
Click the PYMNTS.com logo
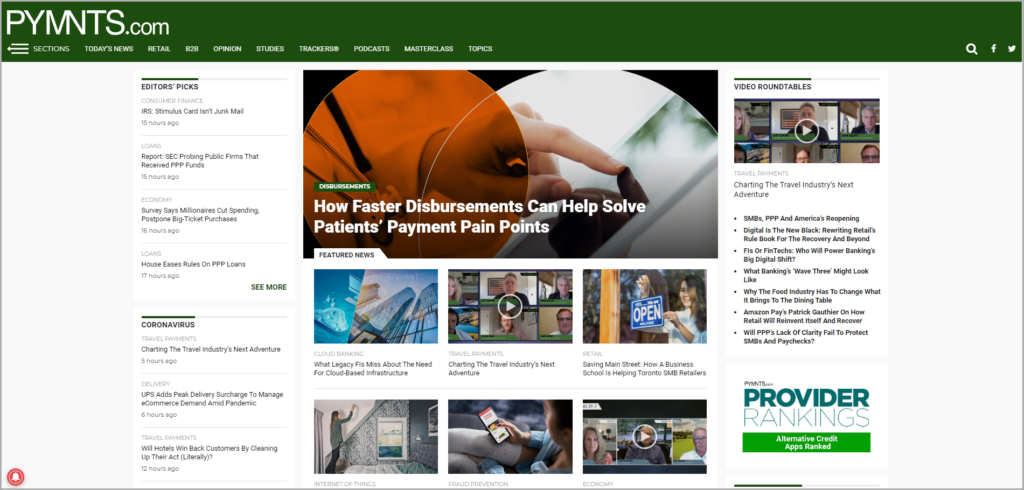[x=88, y=23]
